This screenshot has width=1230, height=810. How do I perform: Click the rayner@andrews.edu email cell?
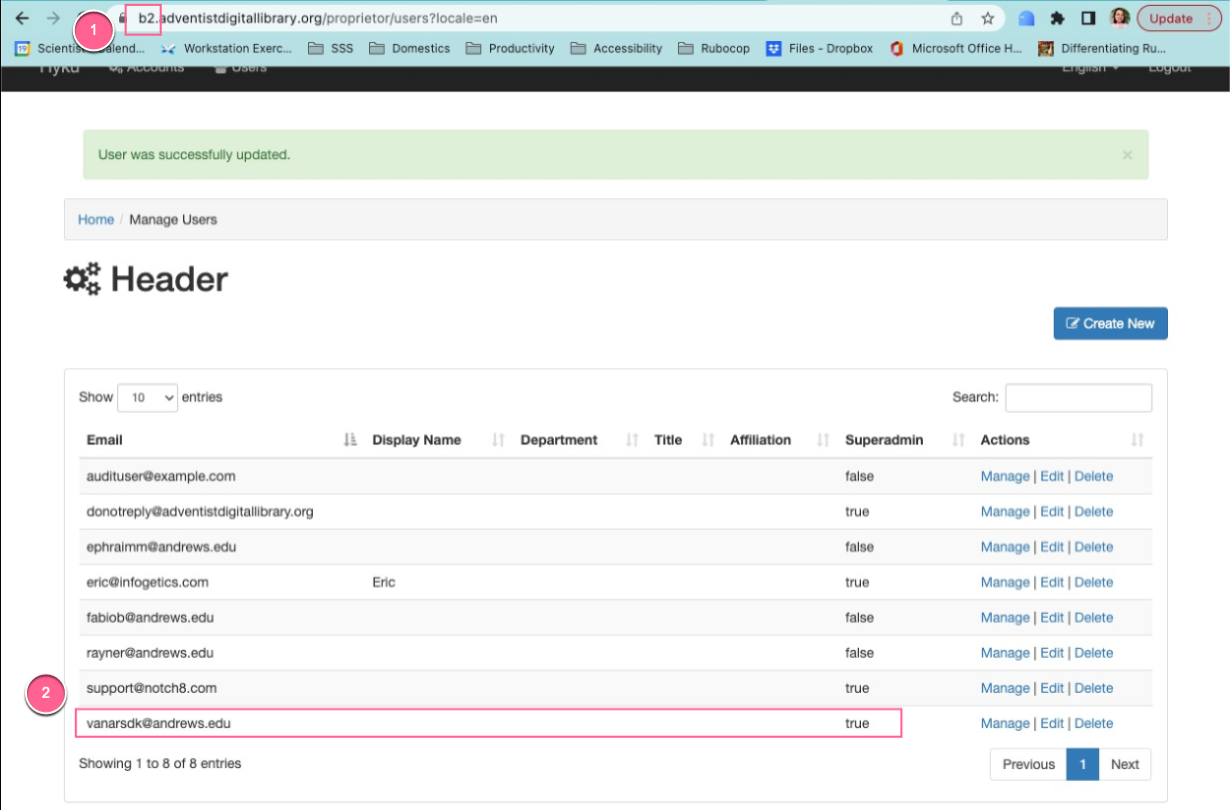pyautogui.click(x=150, y=653)
